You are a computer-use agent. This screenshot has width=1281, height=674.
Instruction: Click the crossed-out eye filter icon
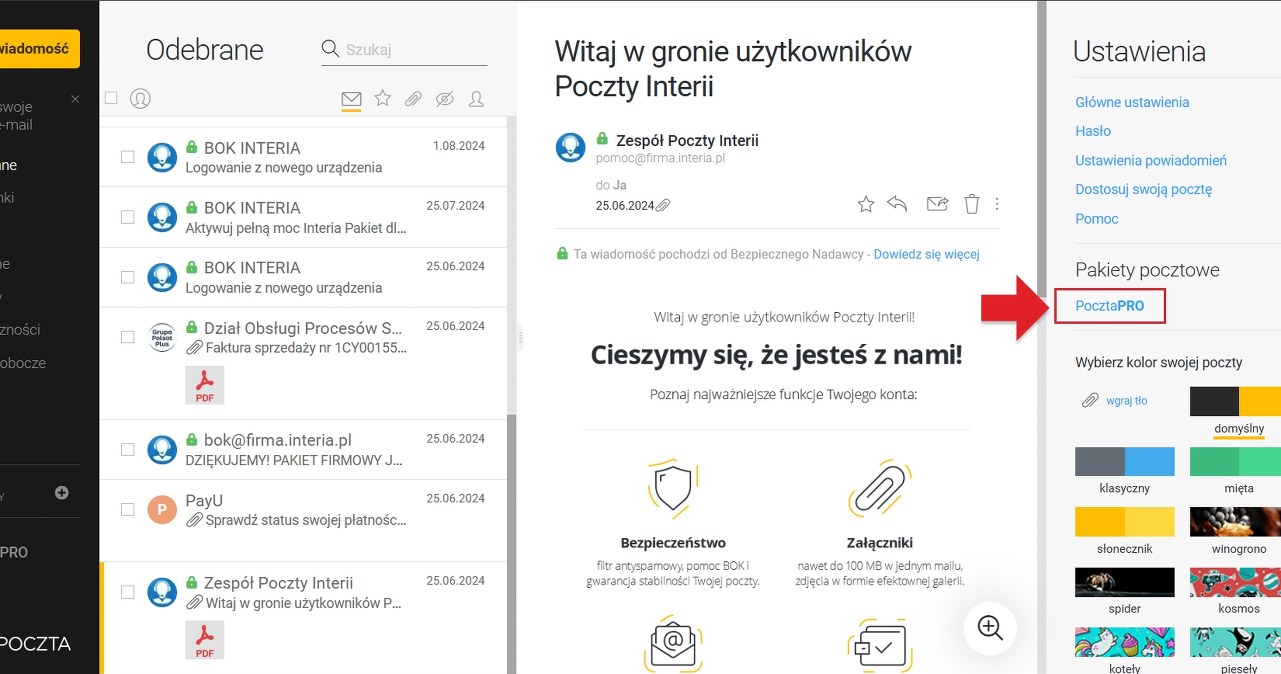click(445, 98)
